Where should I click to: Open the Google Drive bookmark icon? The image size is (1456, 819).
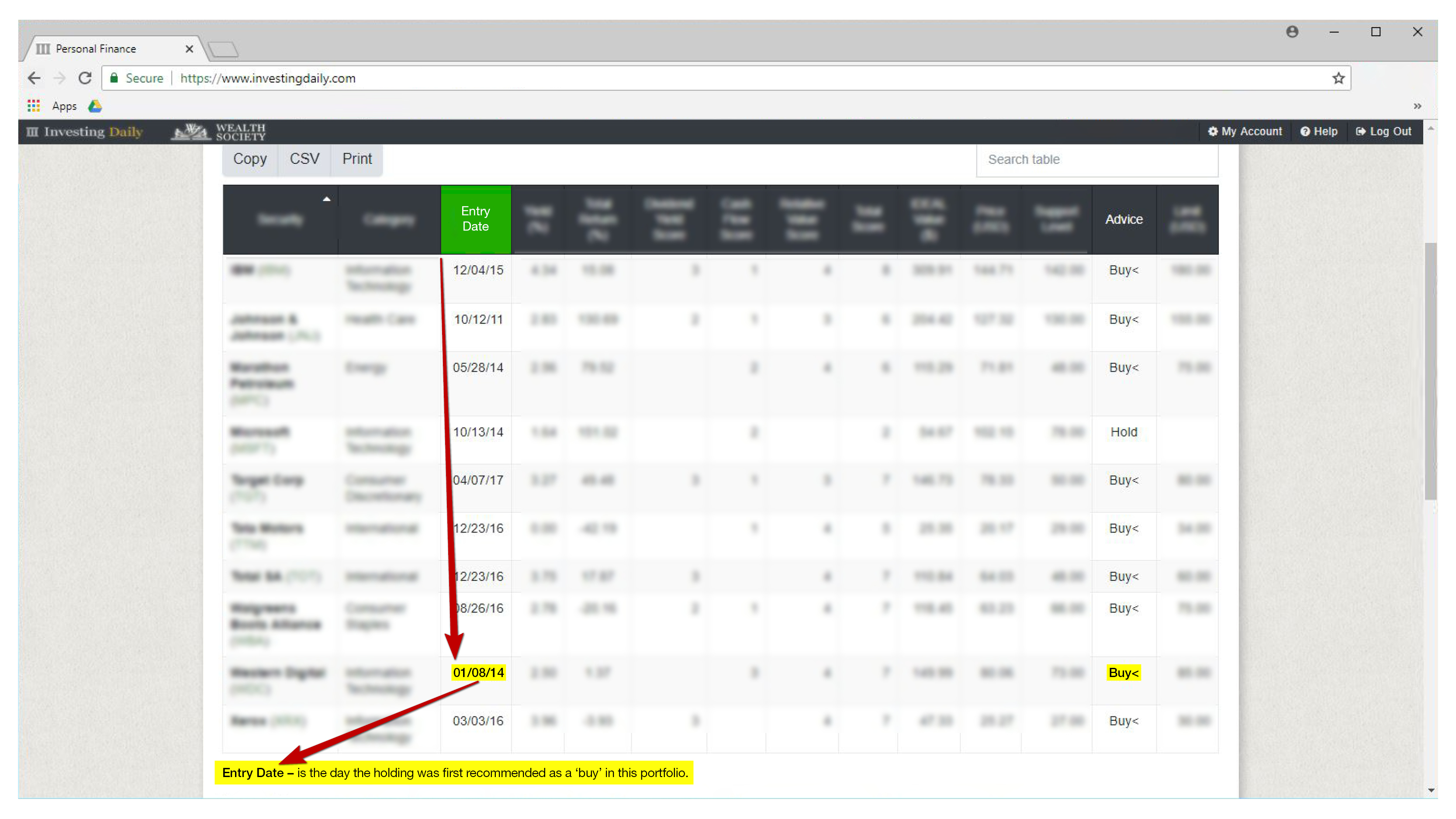(94, 106)
